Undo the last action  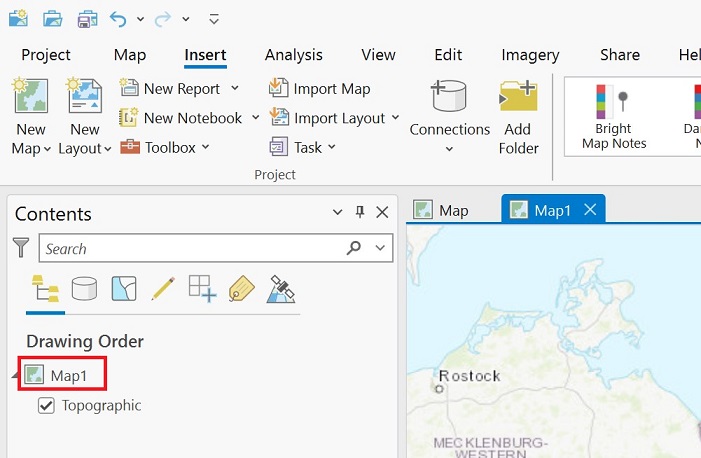tap(118, 19)
